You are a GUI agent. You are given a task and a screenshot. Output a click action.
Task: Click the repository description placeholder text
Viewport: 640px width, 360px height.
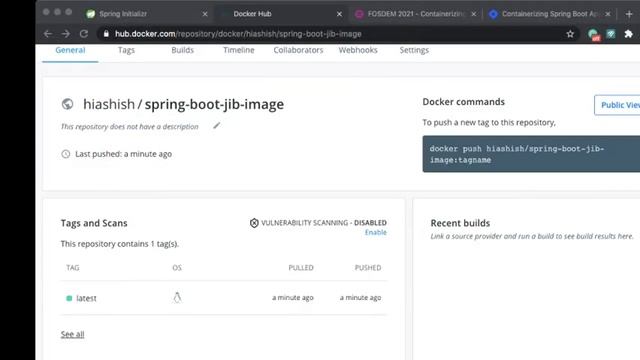(x=129, y=127)
